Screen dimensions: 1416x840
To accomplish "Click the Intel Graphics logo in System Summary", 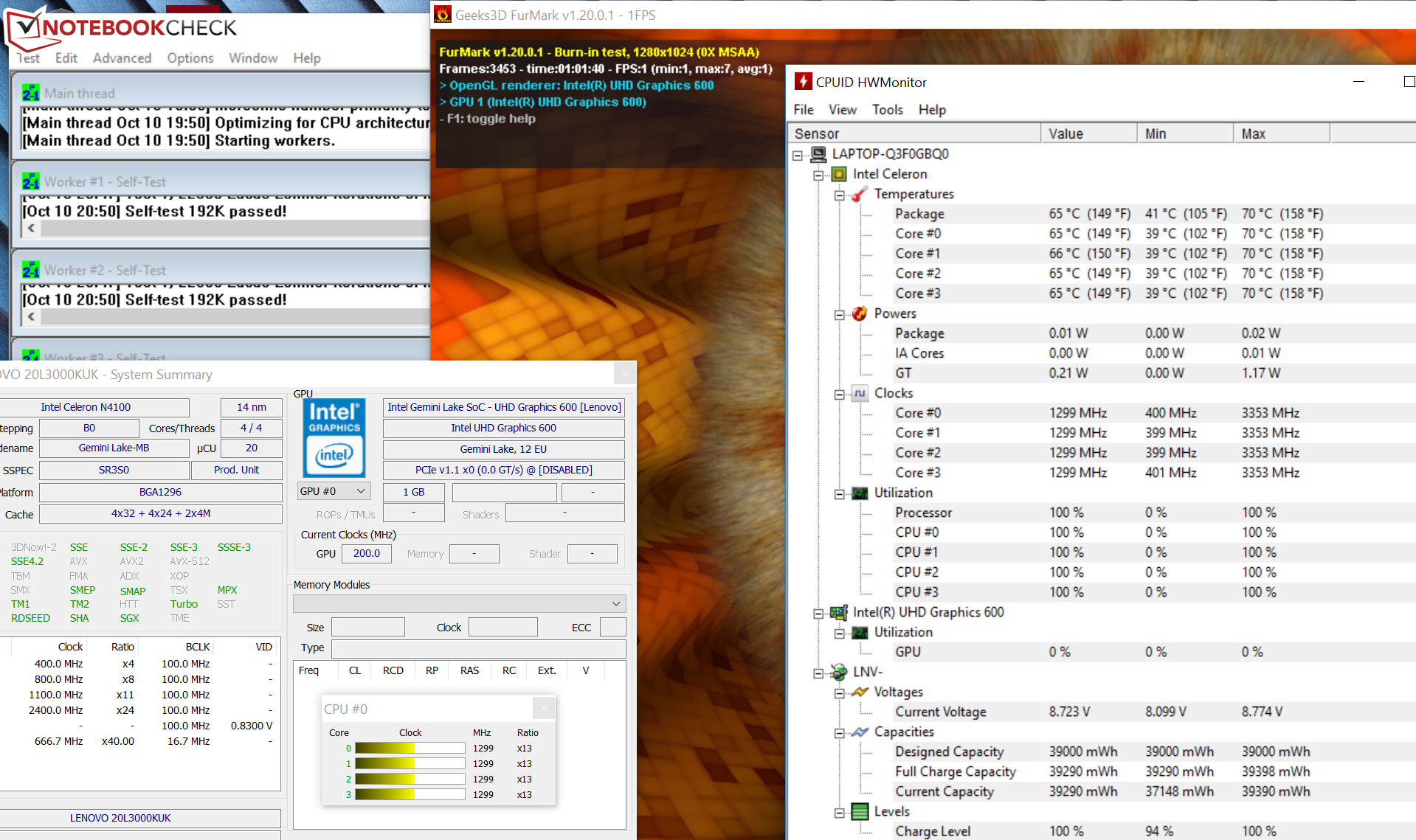I will (334, 438).
